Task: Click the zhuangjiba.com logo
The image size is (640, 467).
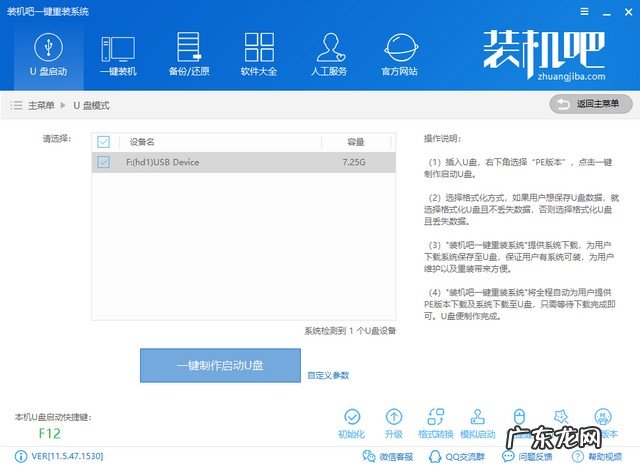Action: tap(544, 54)
